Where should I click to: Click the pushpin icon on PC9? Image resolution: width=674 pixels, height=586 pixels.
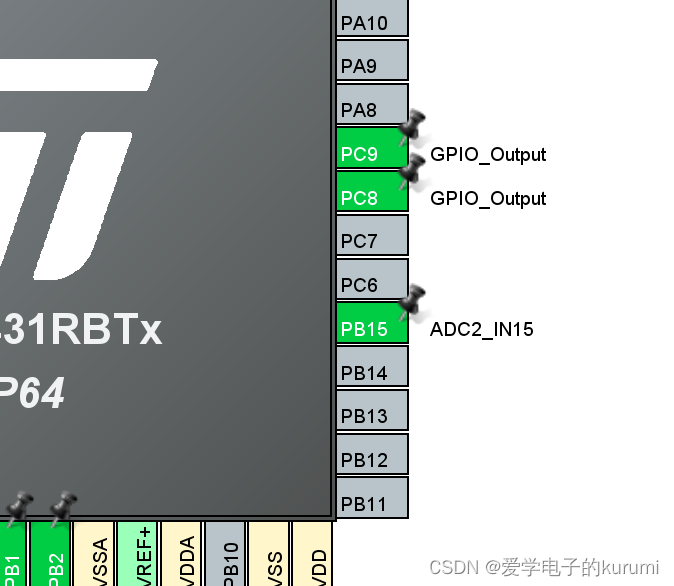point(412,126)
